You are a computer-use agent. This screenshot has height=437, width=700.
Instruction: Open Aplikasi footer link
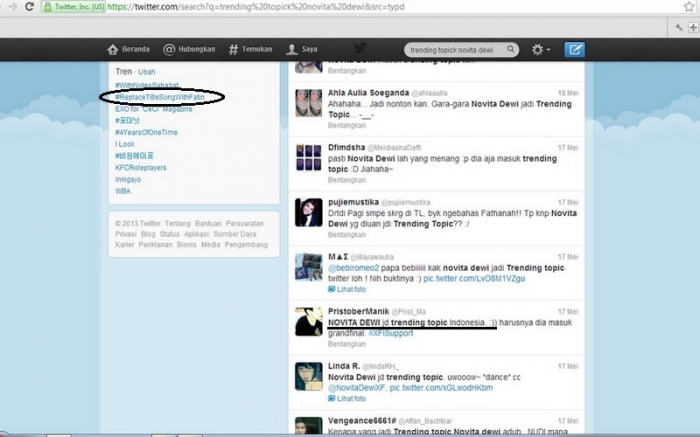(196, 234)
